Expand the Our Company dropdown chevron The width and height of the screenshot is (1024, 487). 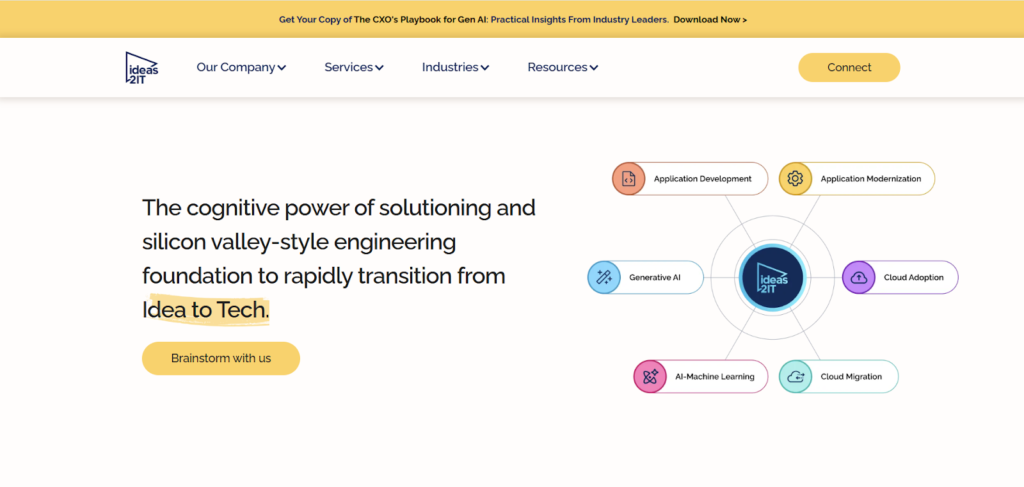[x=282, y=68]
